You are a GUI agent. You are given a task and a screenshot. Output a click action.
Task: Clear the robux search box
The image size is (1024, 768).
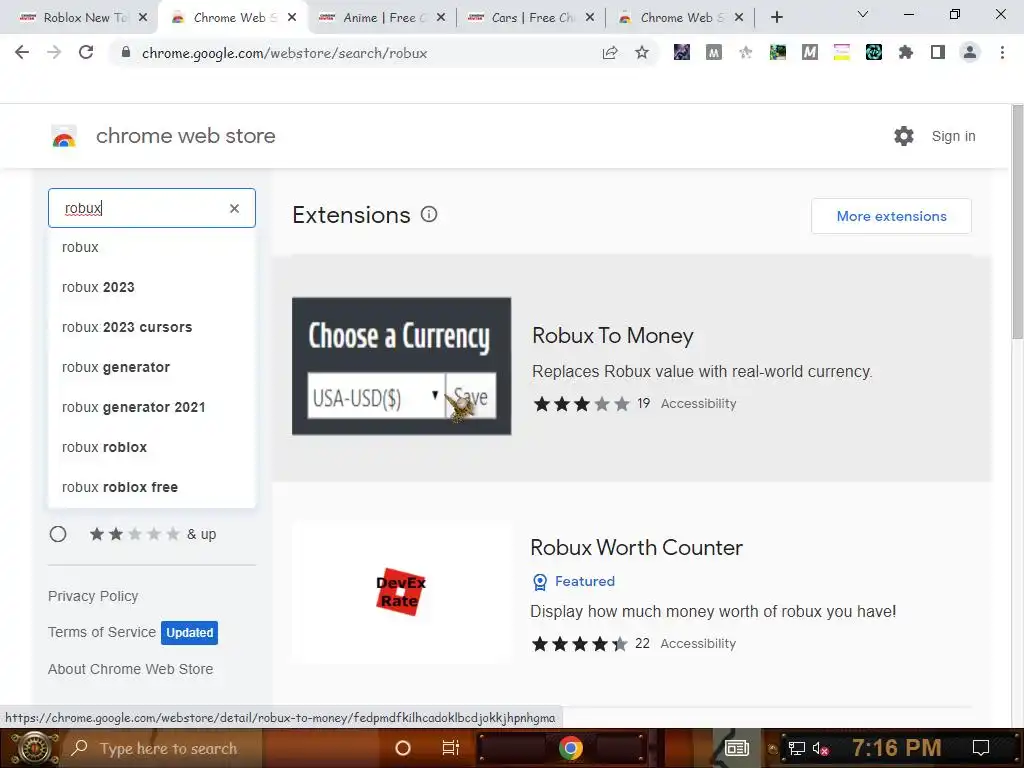(x=234, y=208)
